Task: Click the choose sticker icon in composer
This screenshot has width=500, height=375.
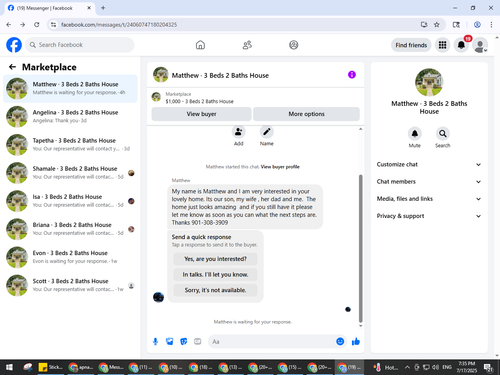Action: (184, 341)
